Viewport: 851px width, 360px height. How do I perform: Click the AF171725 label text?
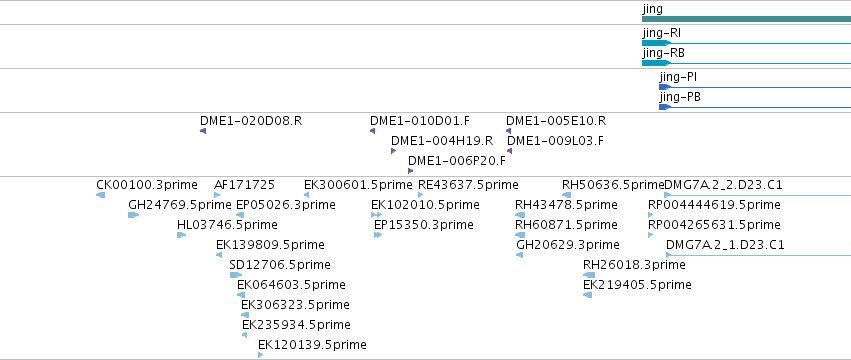(245, 185)
